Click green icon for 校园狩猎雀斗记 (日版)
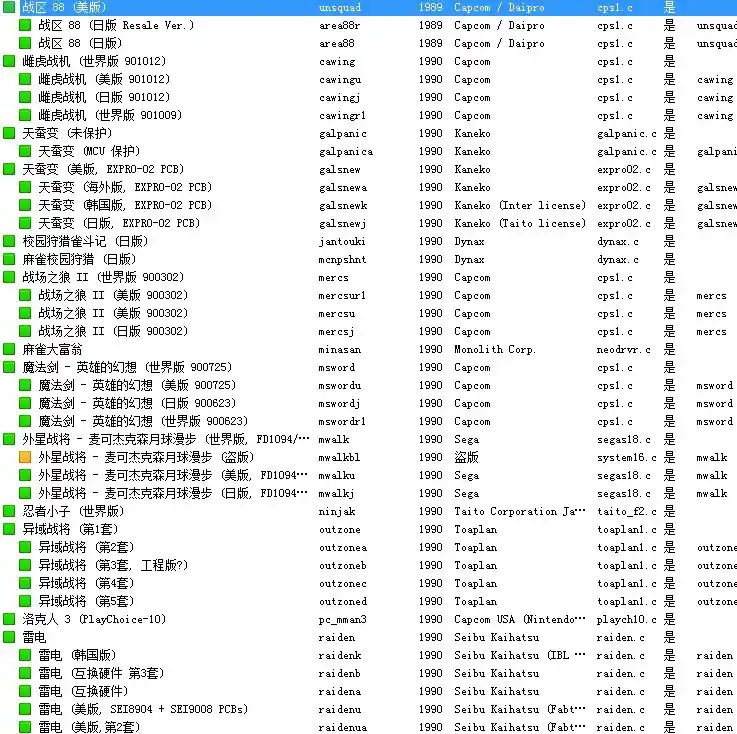737x734 pixels. [x=9, y=242]
